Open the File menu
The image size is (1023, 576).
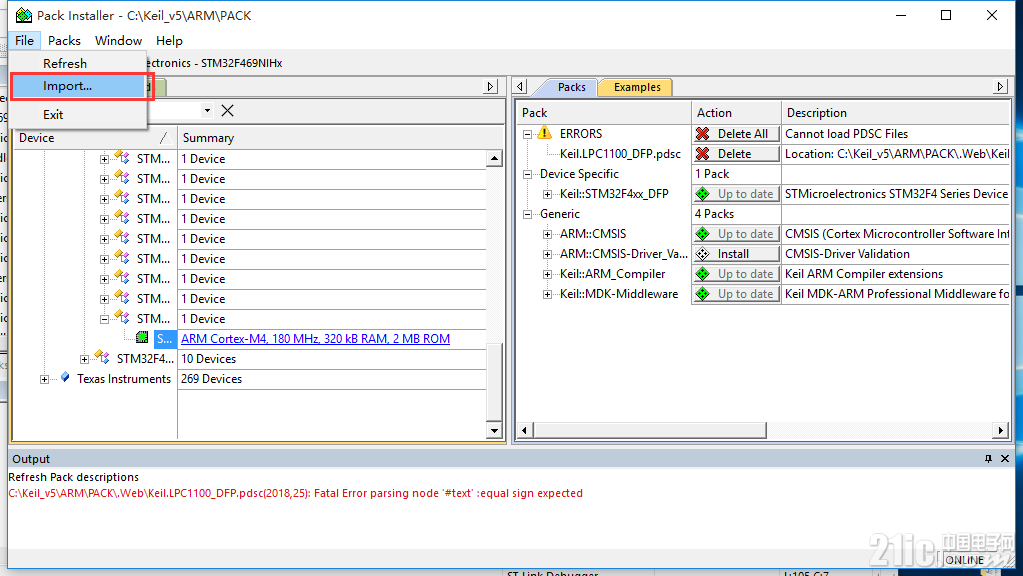25,40
